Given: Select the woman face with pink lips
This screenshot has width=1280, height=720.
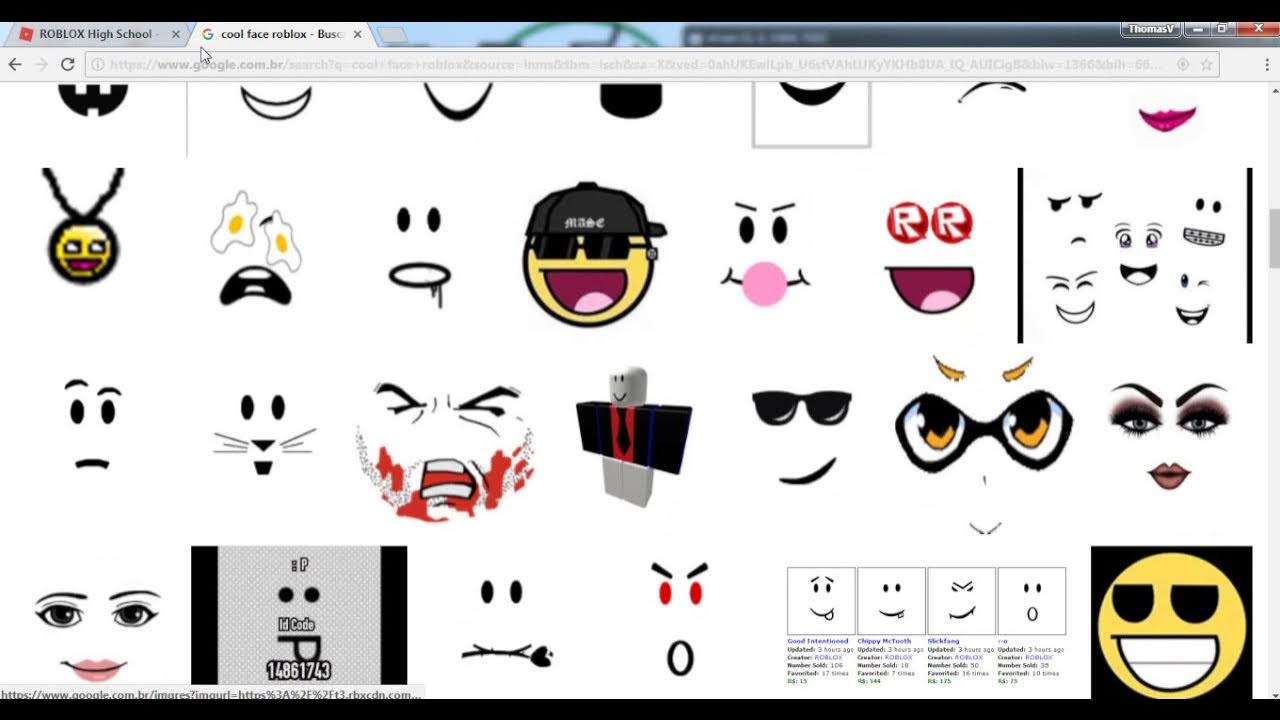Looking at the screenshot, I should point(97,636).
